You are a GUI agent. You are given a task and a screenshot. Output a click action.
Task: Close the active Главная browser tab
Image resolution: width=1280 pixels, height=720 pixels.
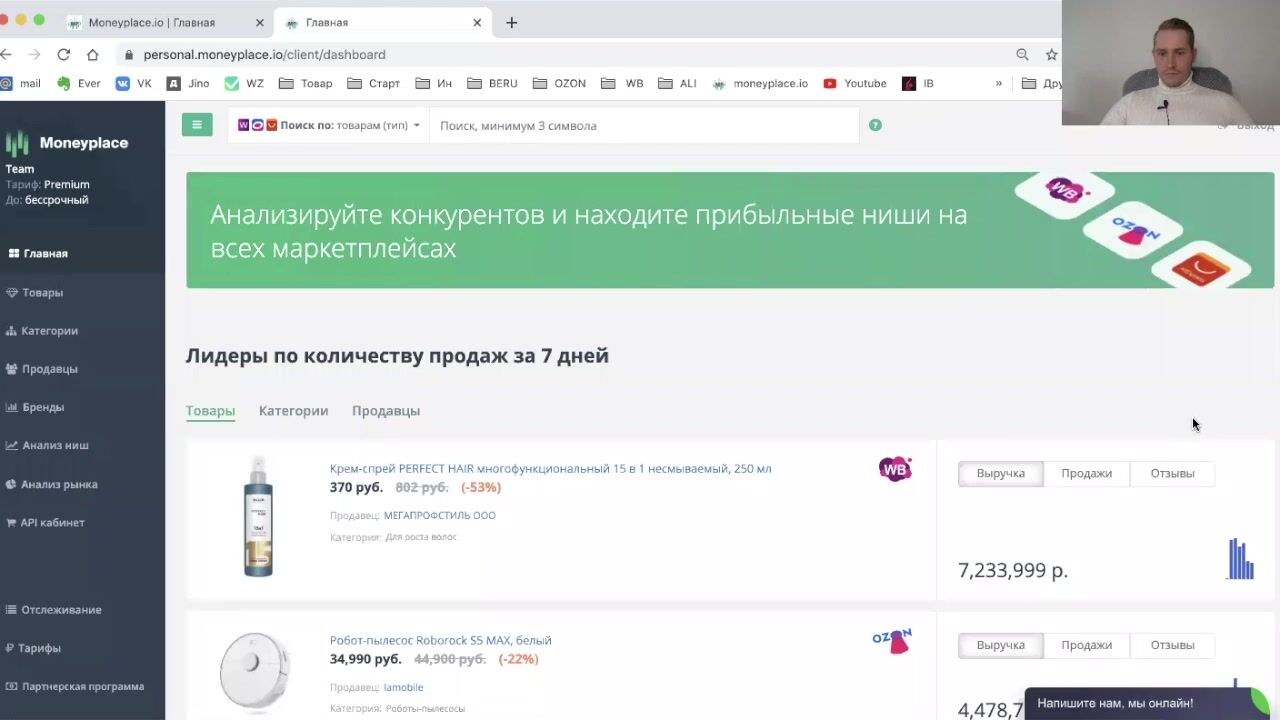click(477, 22)
